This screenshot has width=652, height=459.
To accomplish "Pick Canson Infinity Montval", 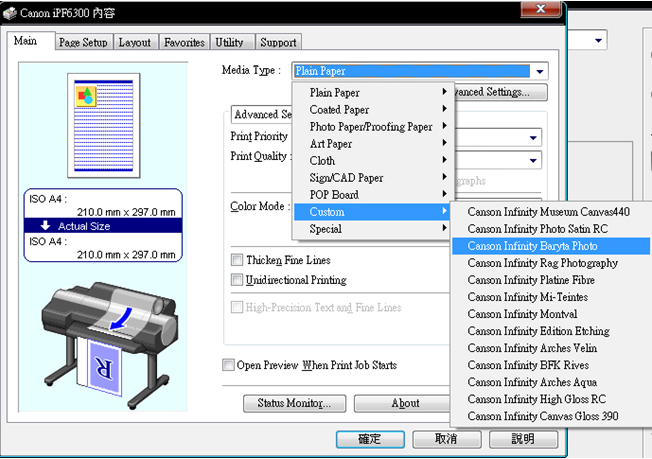I will click(551, 314).
